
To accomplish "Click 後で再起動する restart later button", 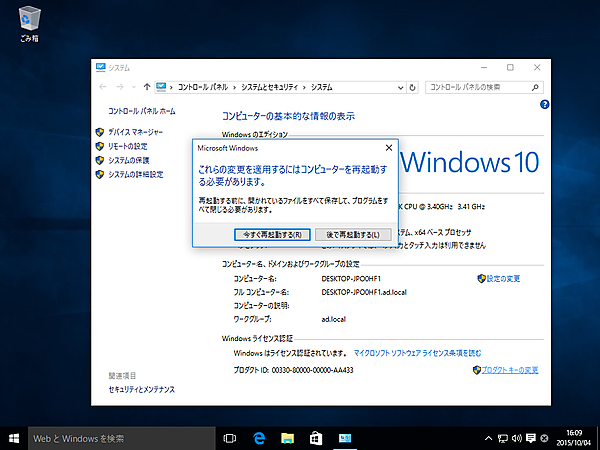I will pyautogui.click(x=347, y=234).
